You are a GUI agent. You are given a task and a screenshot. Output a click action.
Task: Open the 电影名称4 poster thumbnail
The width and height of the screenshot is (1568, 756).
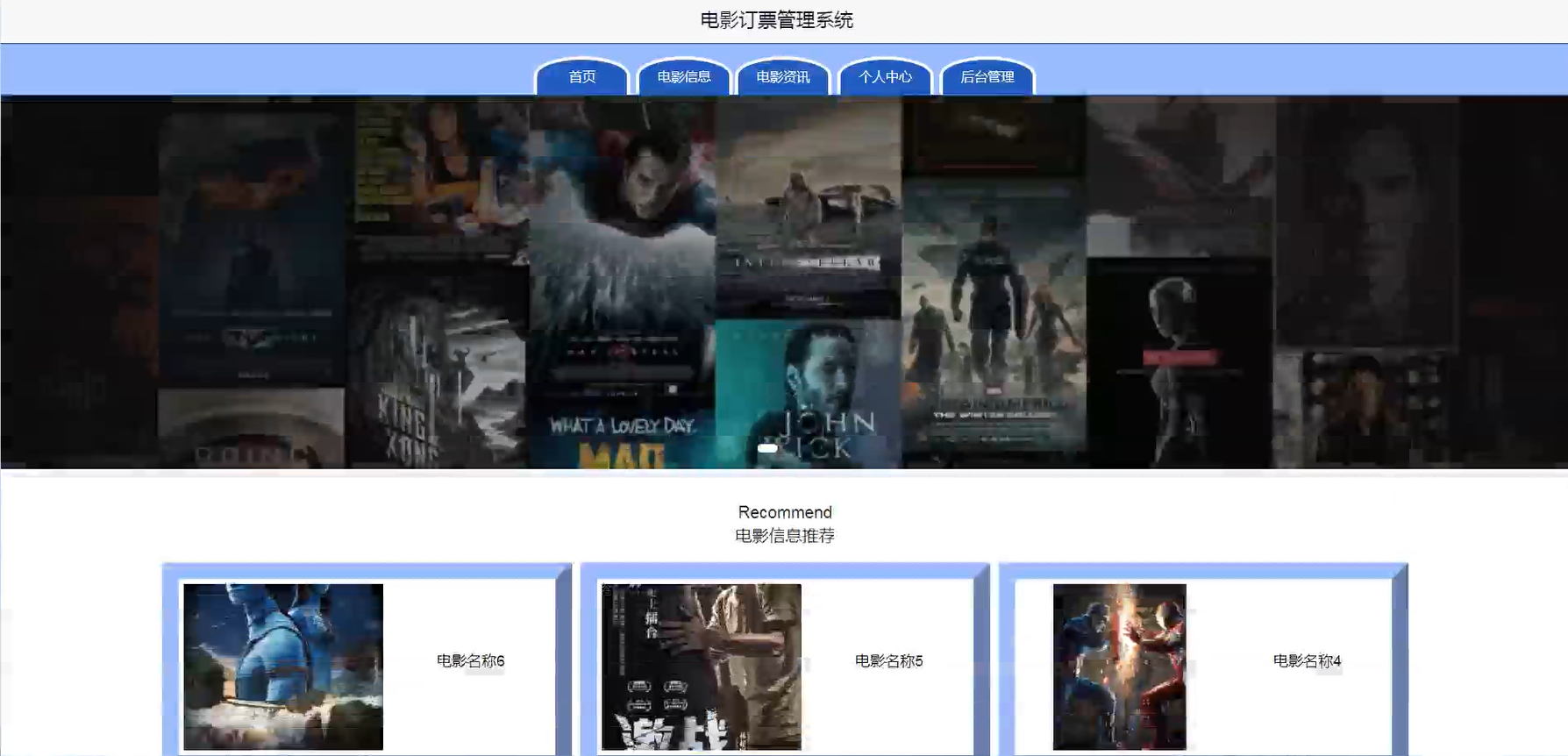[x=1120, y=667]
